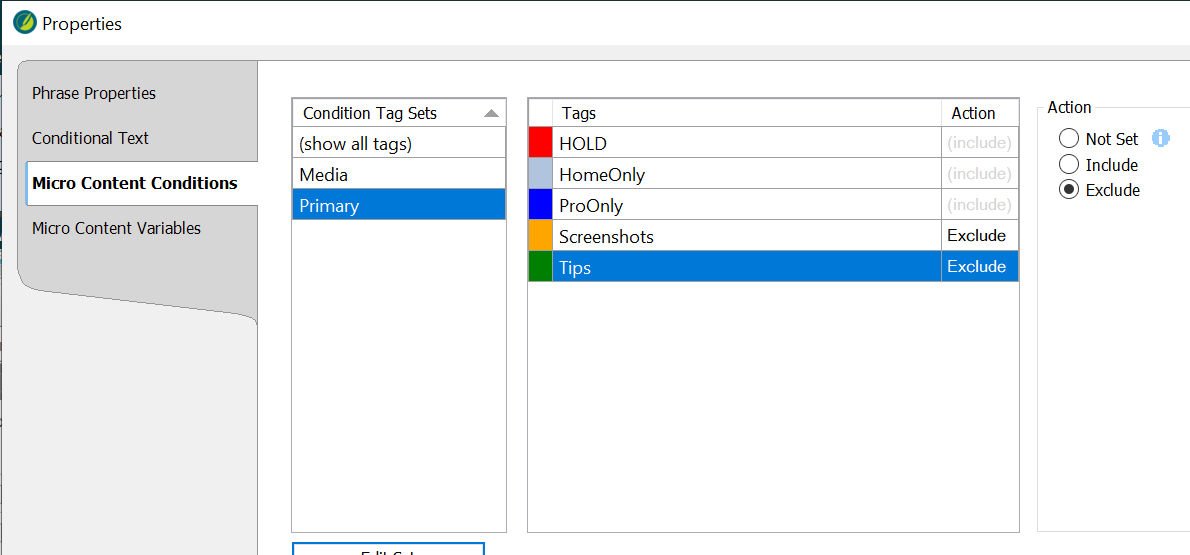Select the Exclude radio button
Screen dimensions: 1190x555
click(1069, 190)
